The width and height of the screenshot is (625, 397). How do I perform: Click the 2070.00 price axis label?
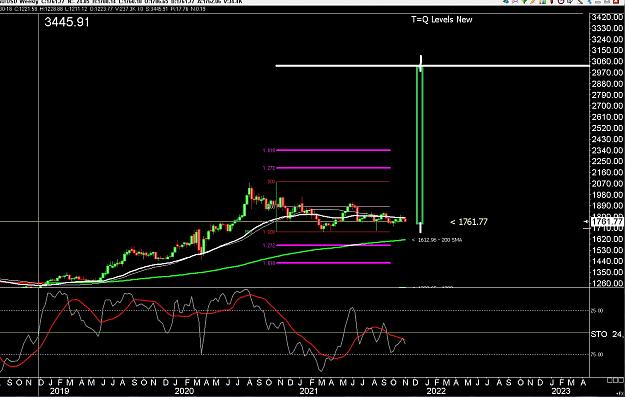click(607, 183)
